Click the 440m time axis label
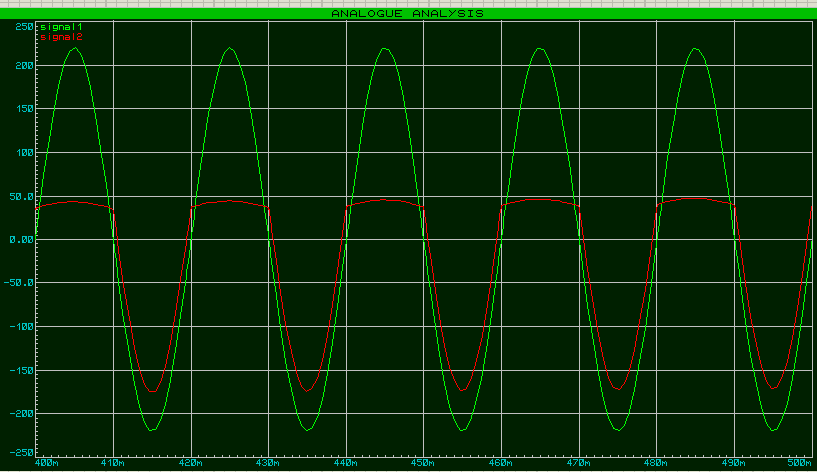 click(x=345, y=463)
